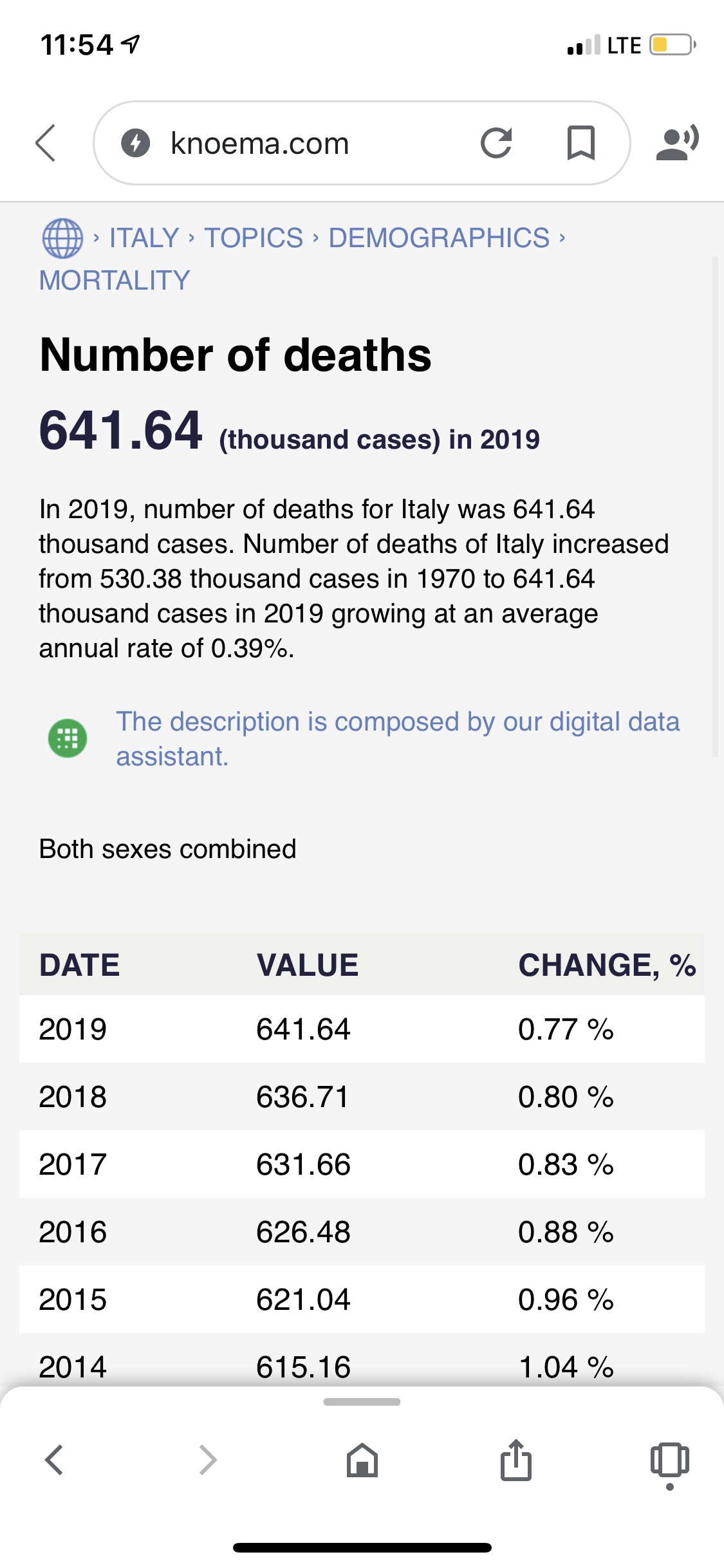Tap the bottom sheet drag handle
The height and width of the screenshot is (1568, 724).
[x=362, y=1402]
